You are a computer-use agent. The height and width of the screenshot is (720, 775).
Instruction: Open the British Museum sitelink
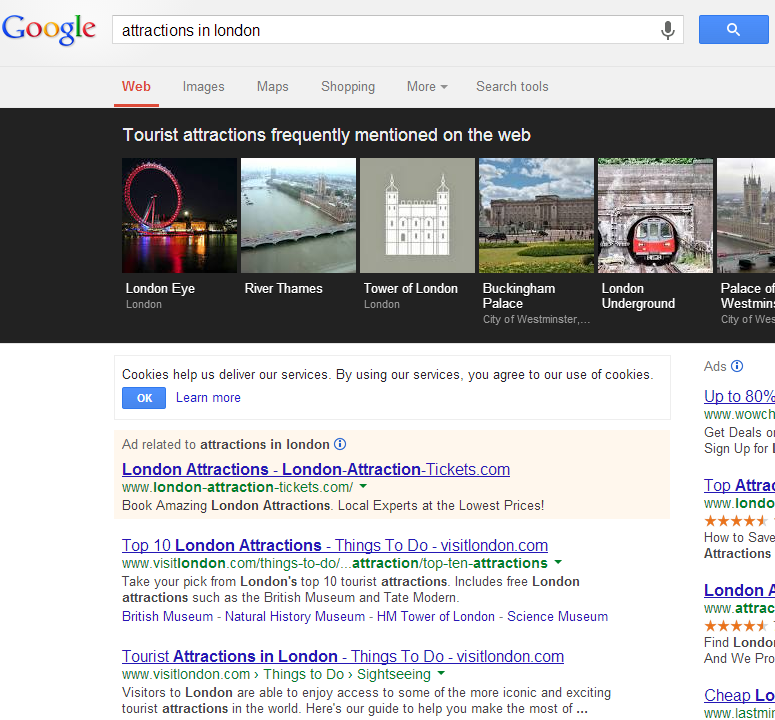[167, 617]
